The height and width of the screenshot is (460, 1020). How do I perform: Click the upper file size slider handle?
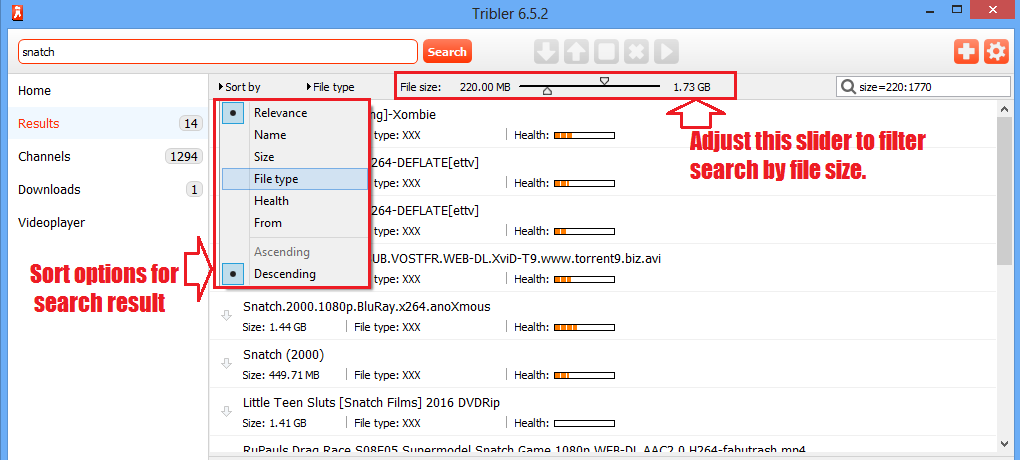(x=604, y=81)
